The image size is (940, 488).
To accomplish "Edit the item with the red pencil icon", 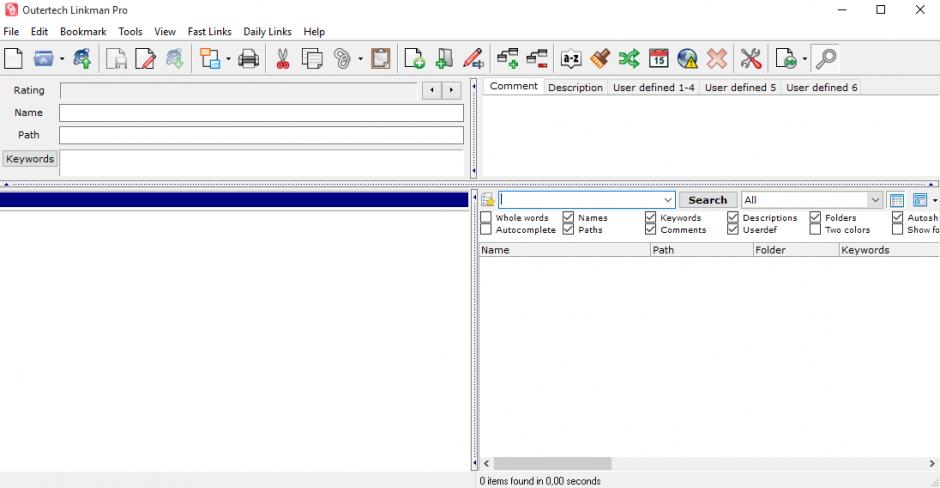I will (x=473, y=59).
